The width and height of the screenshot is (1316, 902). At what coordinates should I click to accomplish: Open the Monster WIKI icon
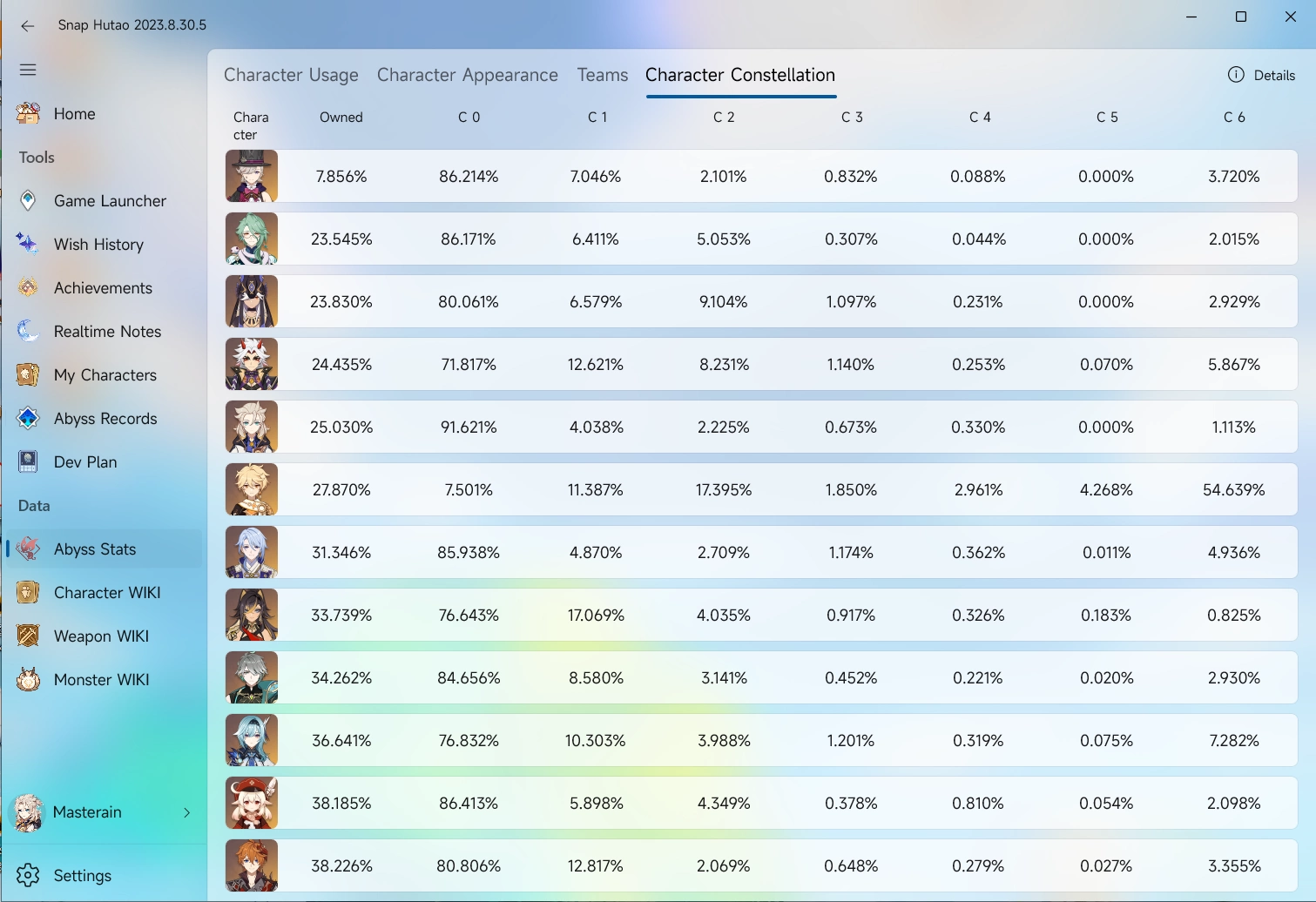point(28,679)
